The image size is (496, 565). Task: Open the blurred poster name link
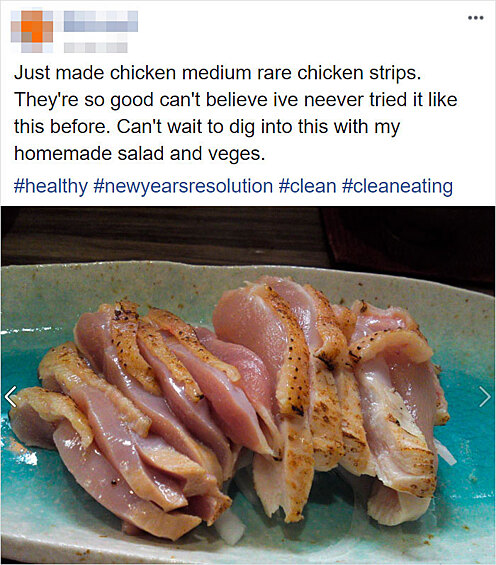pyautogui.click(x=101, y=21)
